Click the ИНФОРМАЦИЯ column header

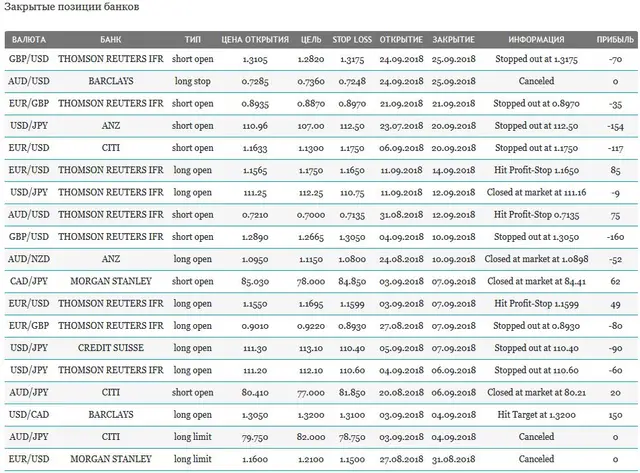[x=536, y=40]
